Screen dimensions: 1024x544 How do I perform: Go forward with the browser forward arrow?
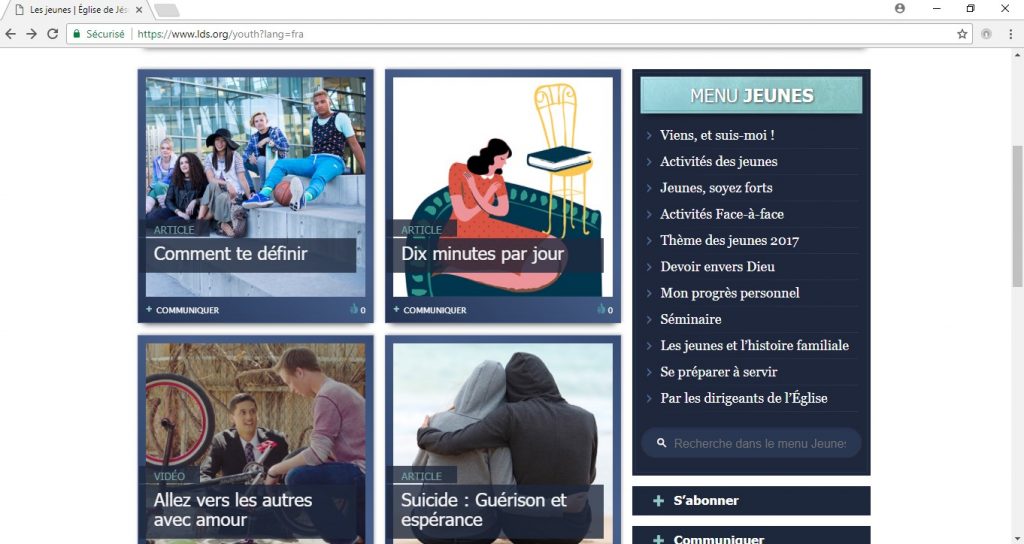pyautogui.click(x=31, y=34)
